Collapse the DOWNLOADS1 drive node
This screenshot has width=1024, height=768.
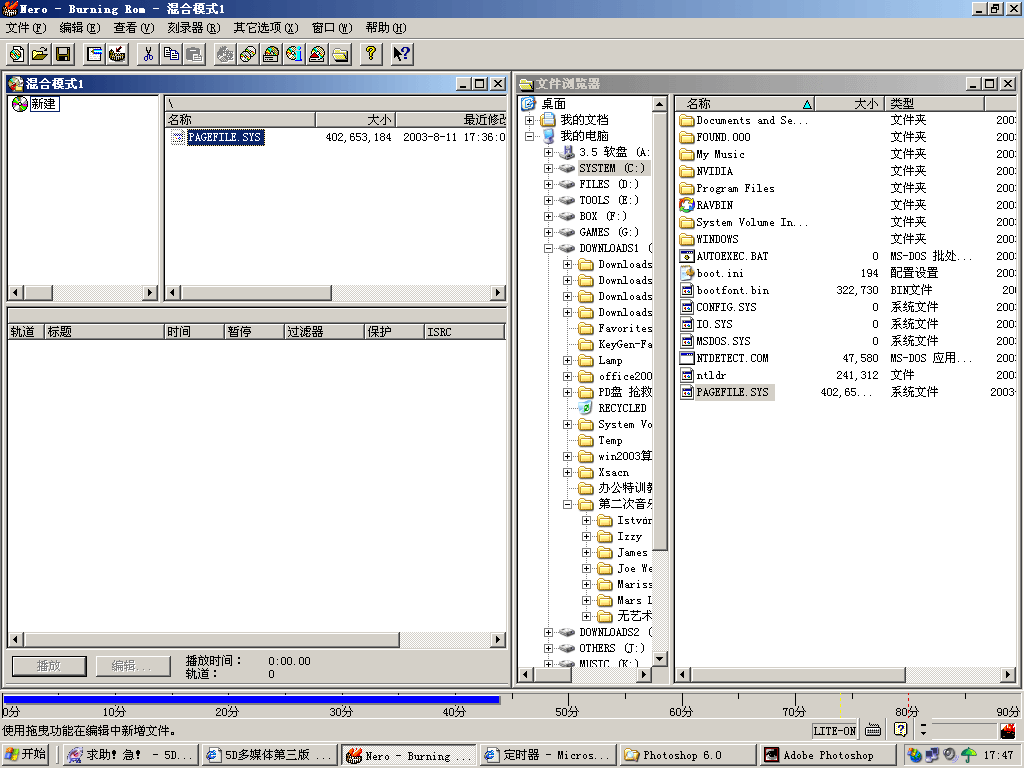click(x=549, y=248)
